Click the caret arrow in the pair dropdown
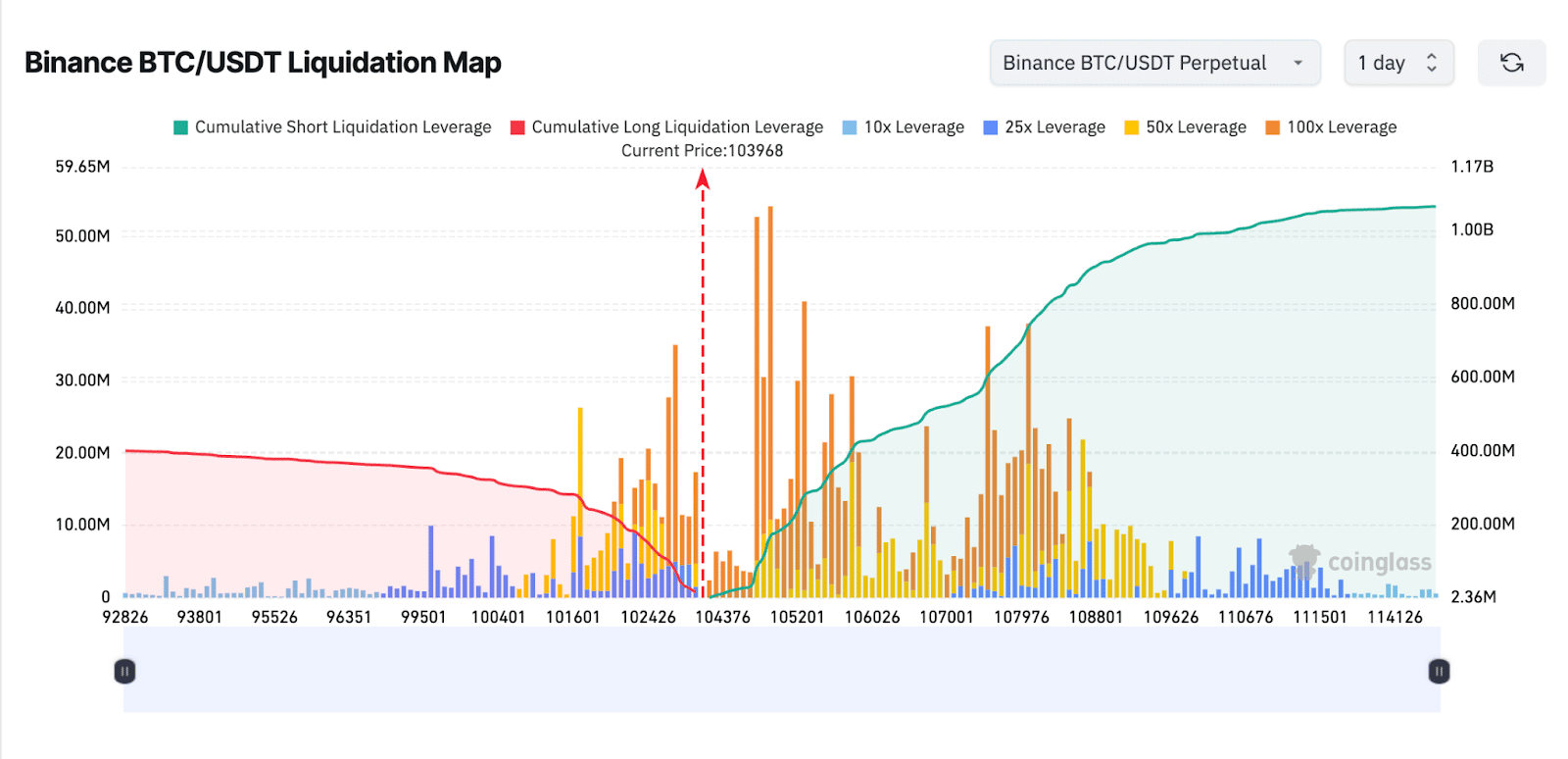 (x=1298, y=63)
